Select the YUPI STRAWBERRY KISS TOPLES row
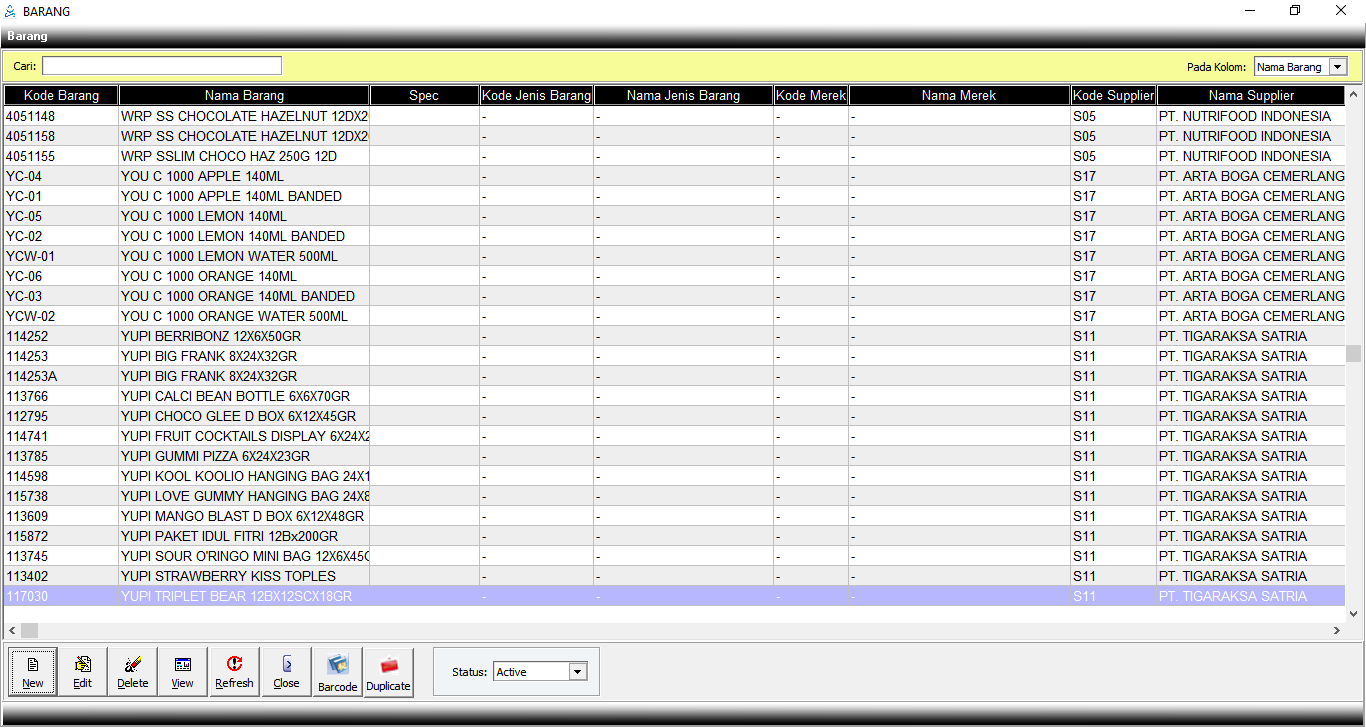The image size is (1366, 728). tap(228, 576)
